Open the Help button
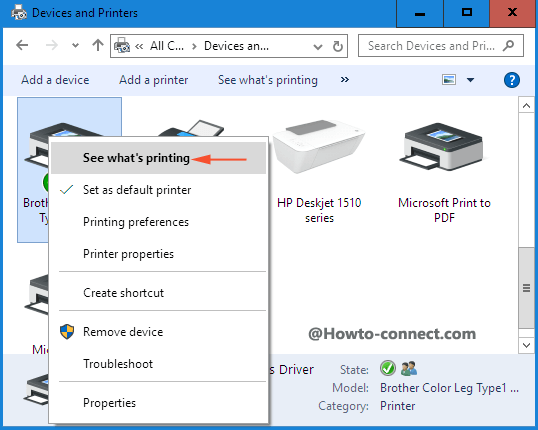 [512, 80]
